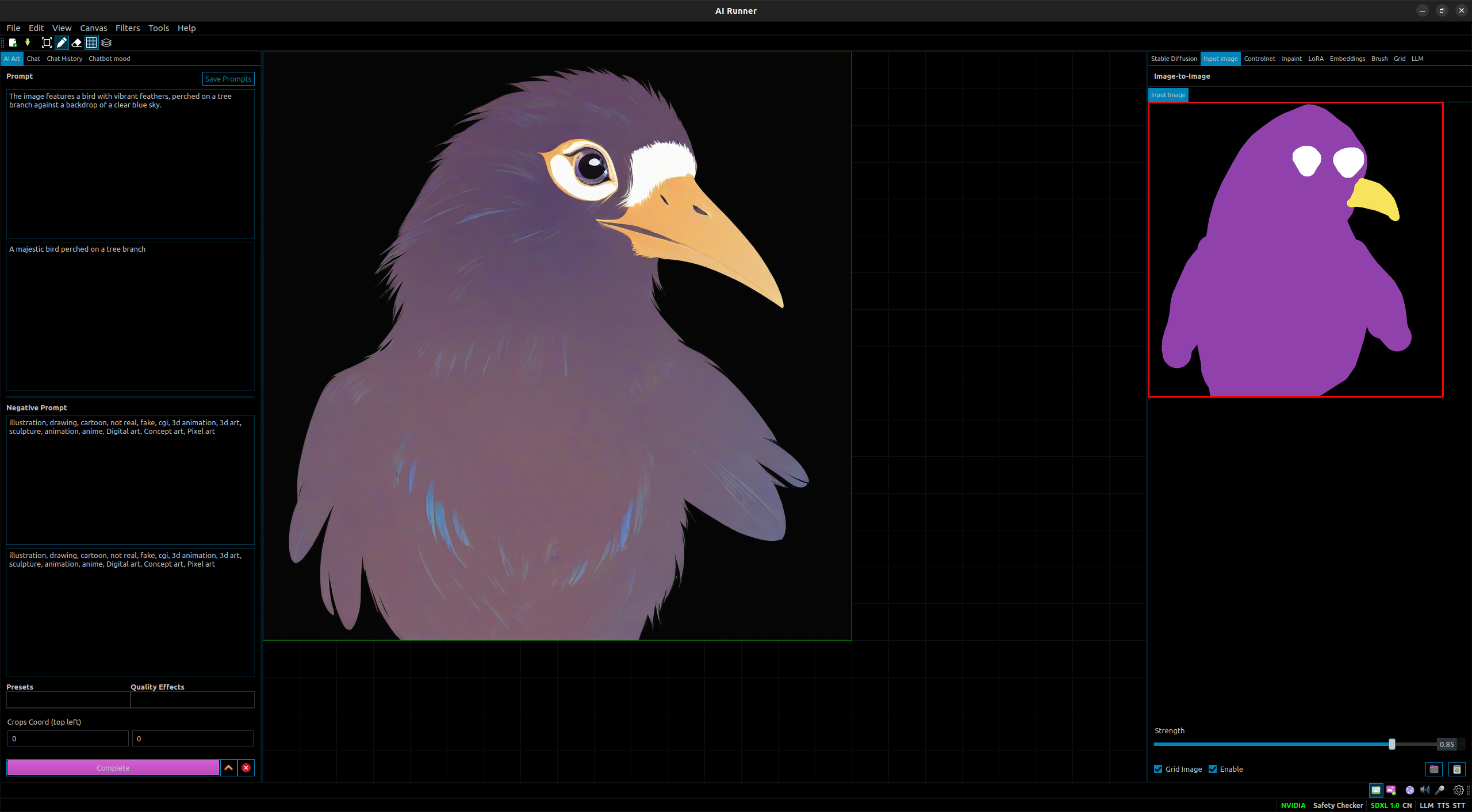The height and width of the screenshot is (812, 1472).
Task: Open the Help menu
Action: click(x=186, y=28)
